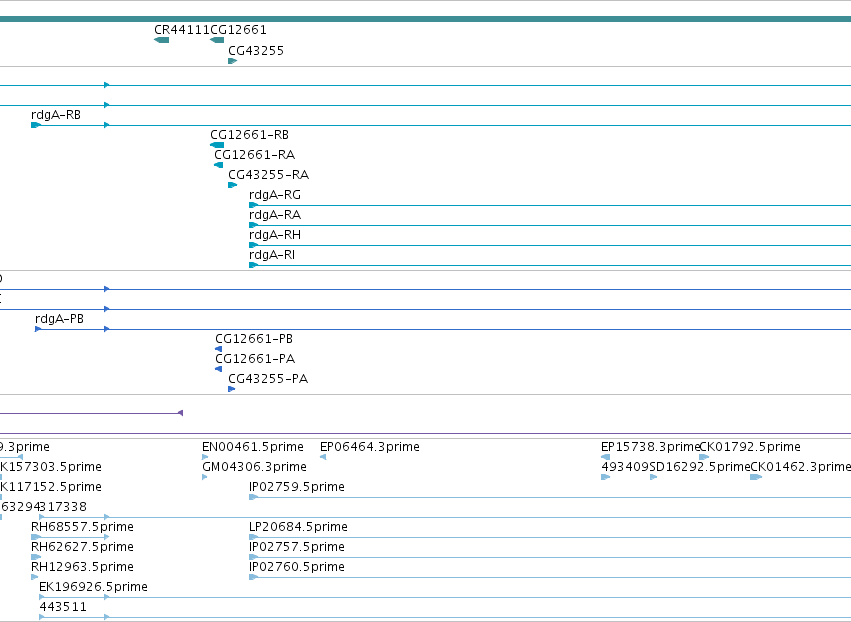The image size is (851, 622).
Task: Open the rdgA-RA transcript label
Action: coord(275,215)
